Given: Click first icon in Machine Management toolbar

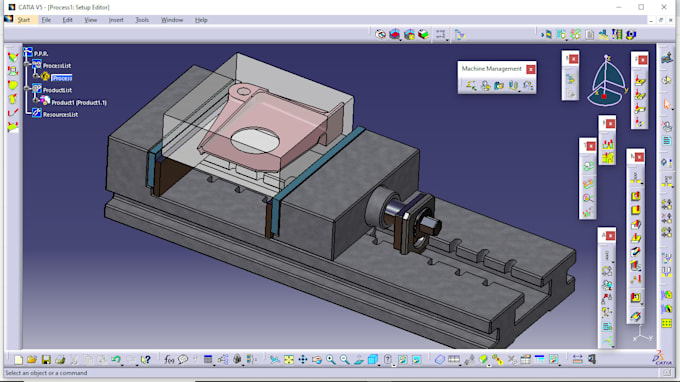Looking at the screenshot, I should coord(471,86).
